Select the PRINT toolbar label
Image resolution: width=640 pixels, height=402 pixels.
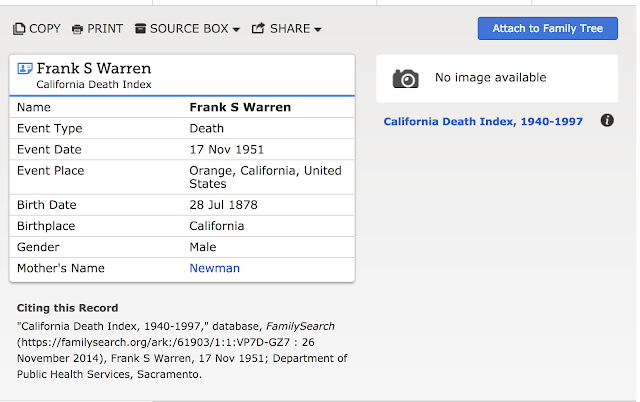[105, 29]
